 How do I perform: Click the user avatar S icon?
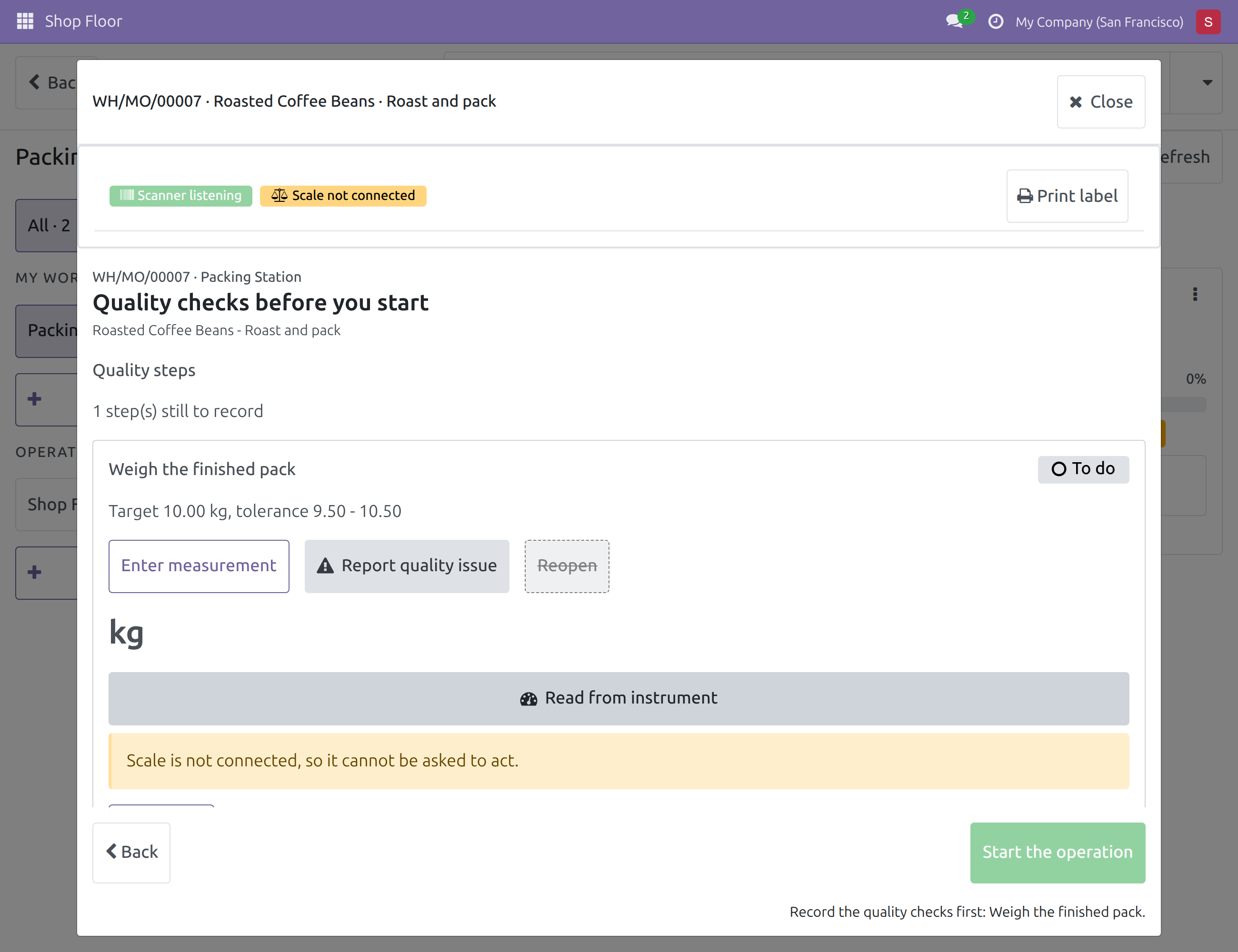(x=1208, y=21)
